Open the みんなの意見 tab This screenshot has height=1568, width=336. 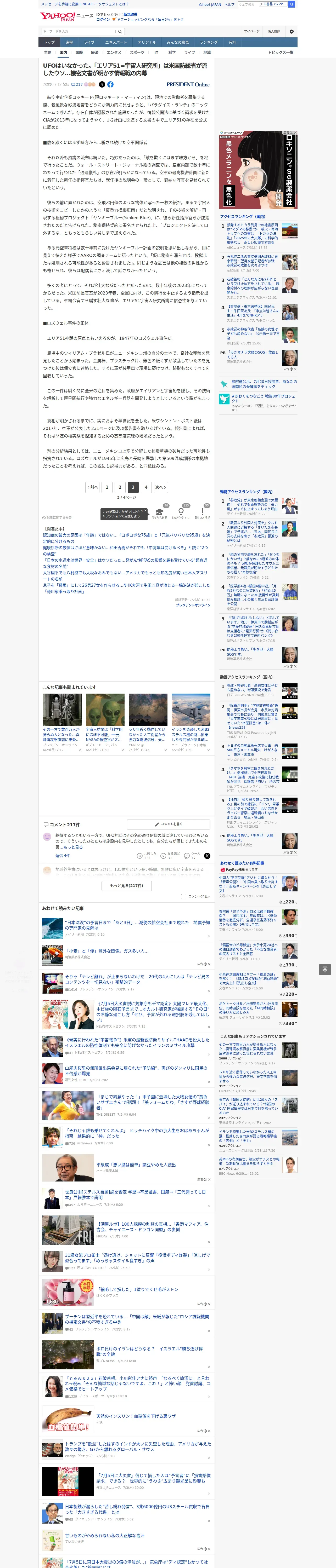click(177, 43)
